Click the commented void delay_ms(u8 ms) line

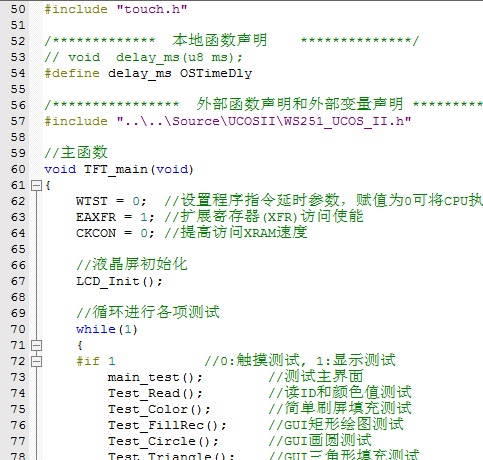point(143,57)
